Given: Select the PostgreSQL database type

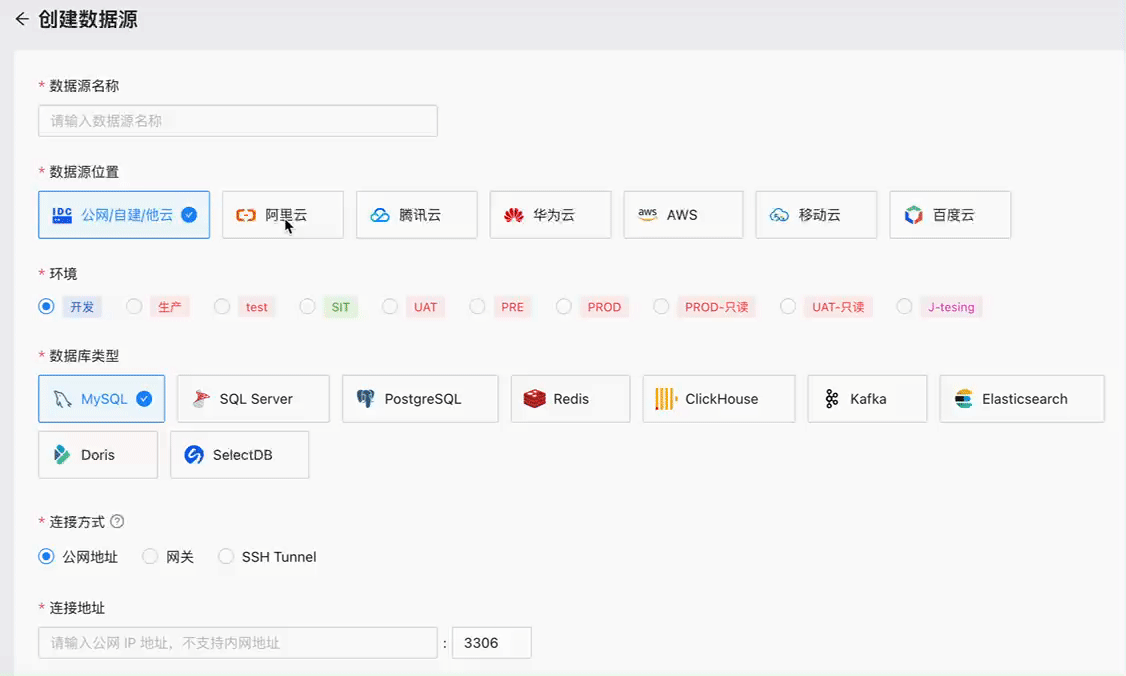Looking at the screenshot, I should (420, 399).
